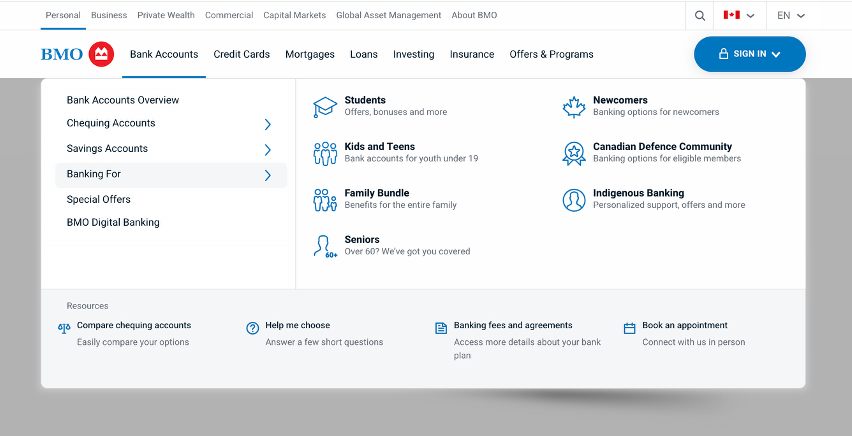Open Compare chequing accounts link
The width and height of the screenshot is (852, 436).
point(134,325)
